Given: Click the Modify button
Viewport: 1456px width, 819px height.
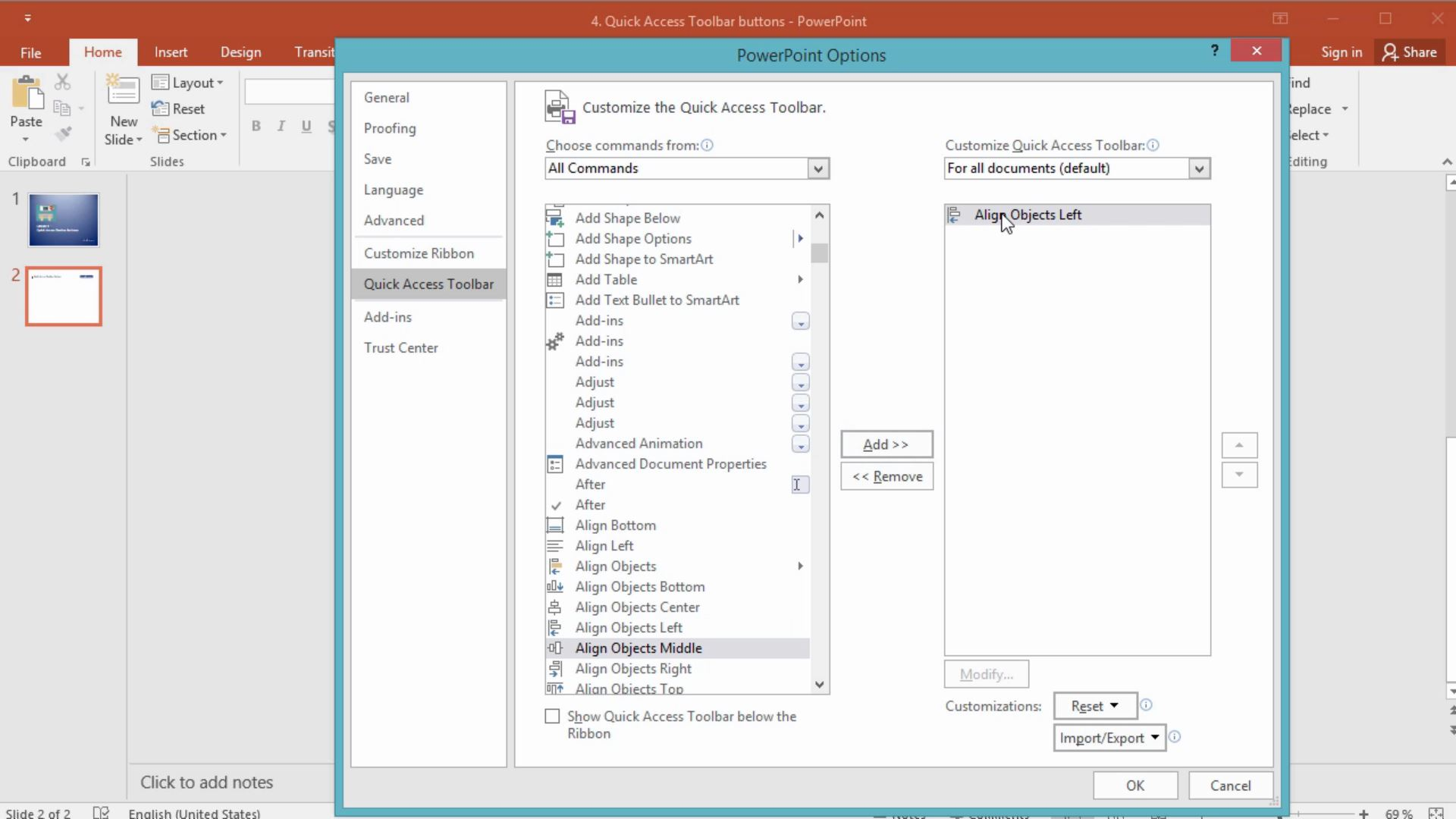Looking at the screenshot, I should click(x=985, y=674).
